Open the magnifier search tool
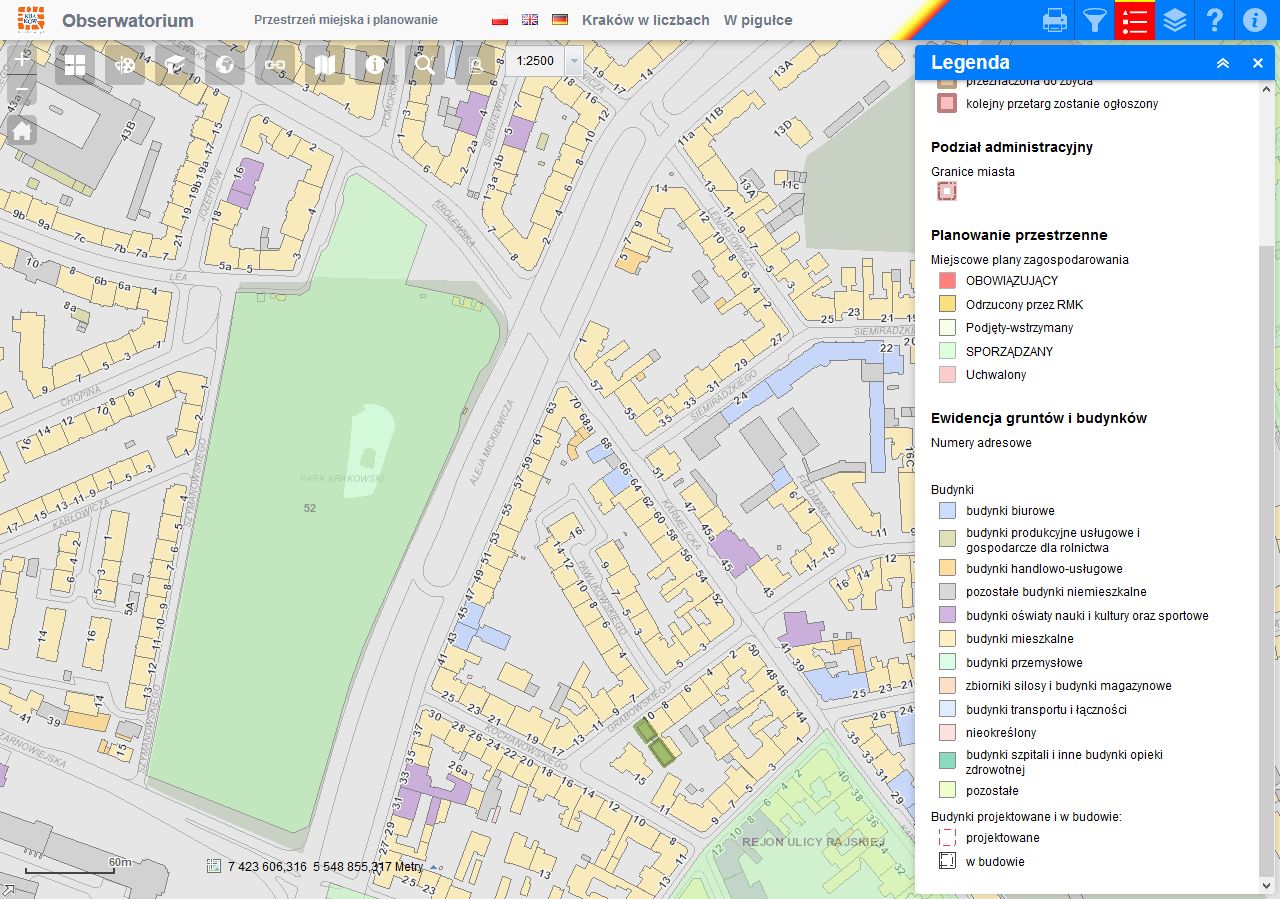 425,66
